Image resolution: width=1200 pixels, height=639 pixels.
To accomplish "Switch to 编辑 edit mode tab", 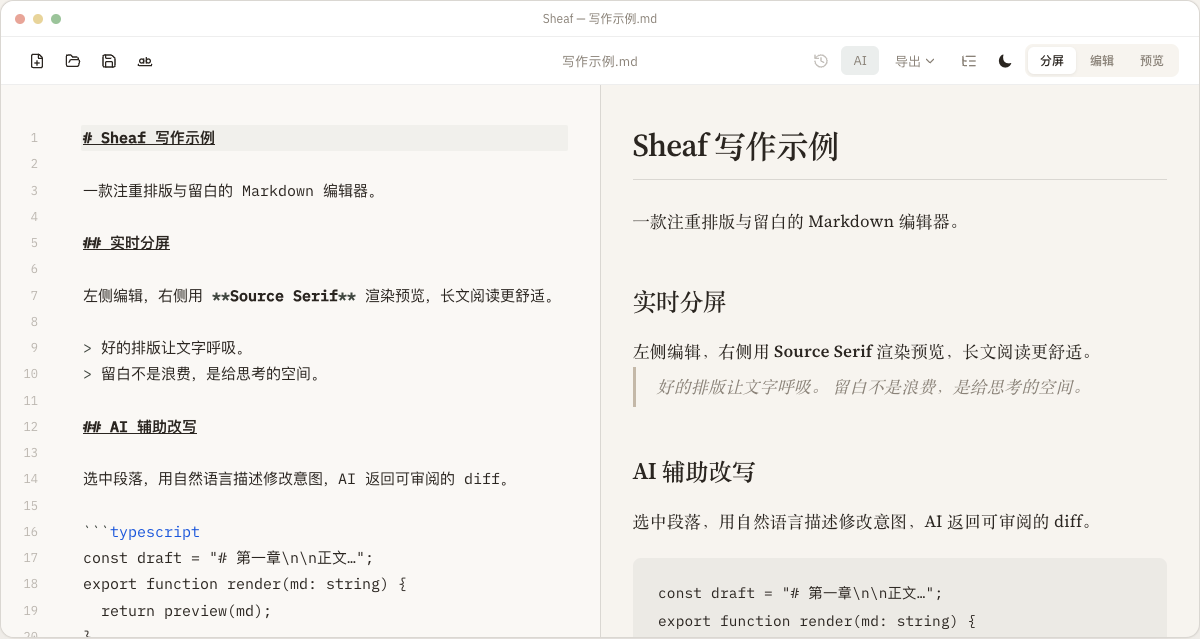I will [1102, 61].
